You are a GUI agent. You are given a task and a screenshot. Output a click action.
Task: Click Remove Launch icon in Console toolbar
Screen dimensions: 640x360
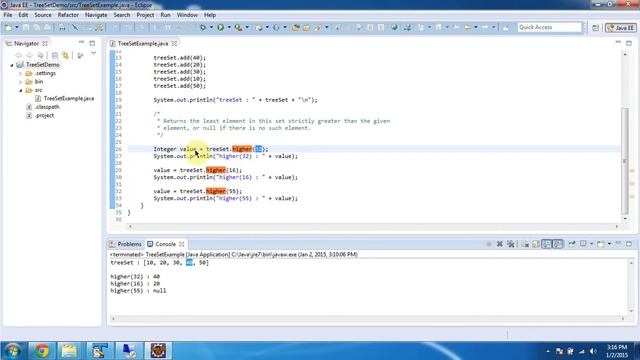pyautogui.click(x=500, y=244)
